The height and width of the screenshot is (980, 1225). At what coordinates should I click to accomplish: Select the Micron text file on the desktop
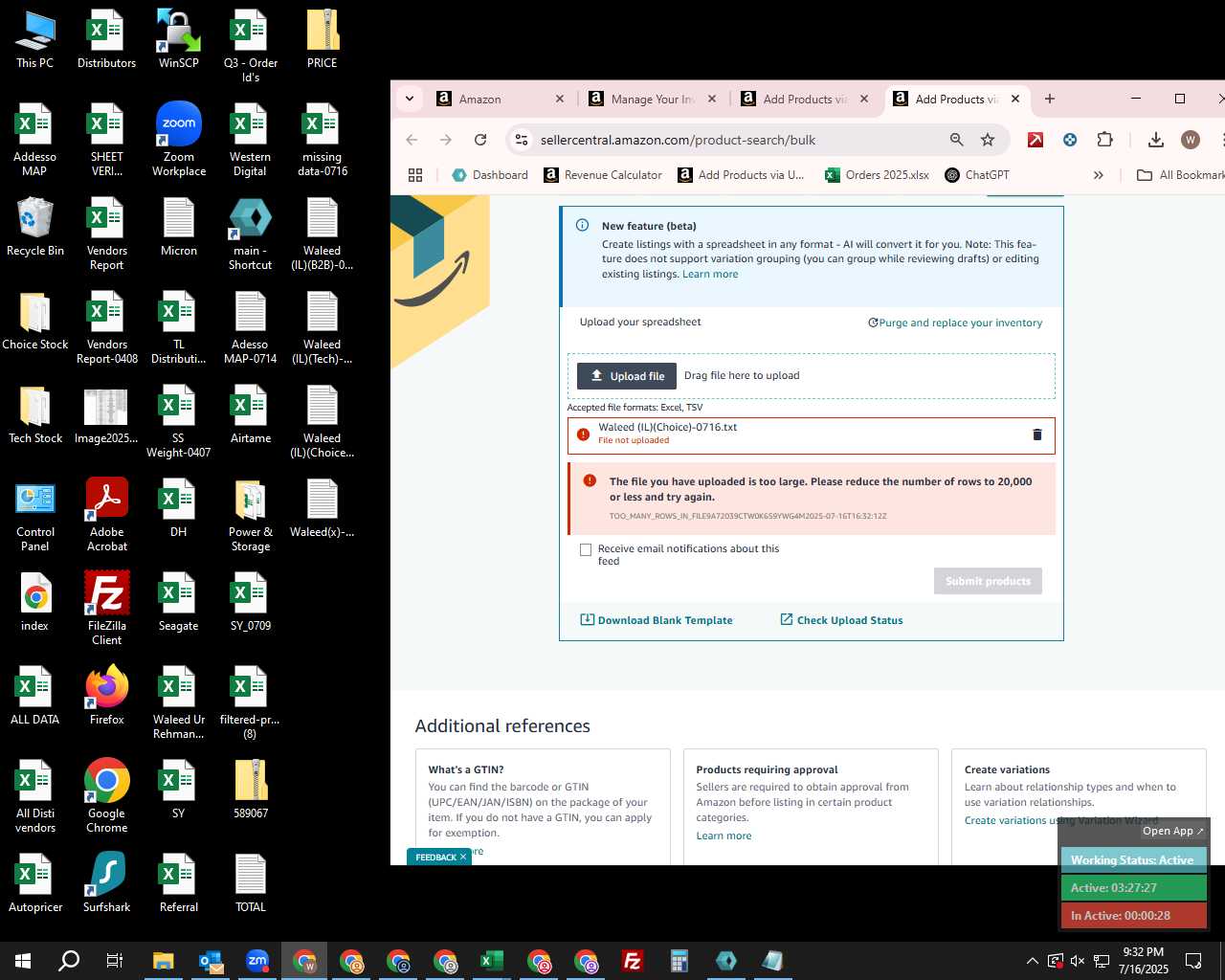coord(179,228)
